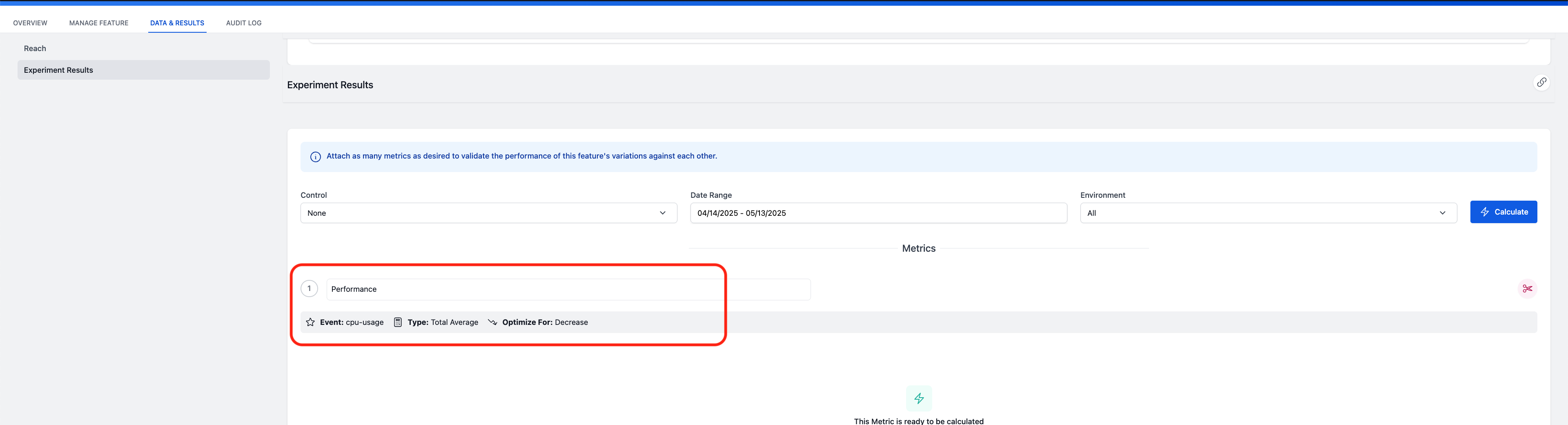The image size is (1568, 425).
Task: Click the lightning bolt icon above the ready-to-calculate text
Action: click(919, 398)
